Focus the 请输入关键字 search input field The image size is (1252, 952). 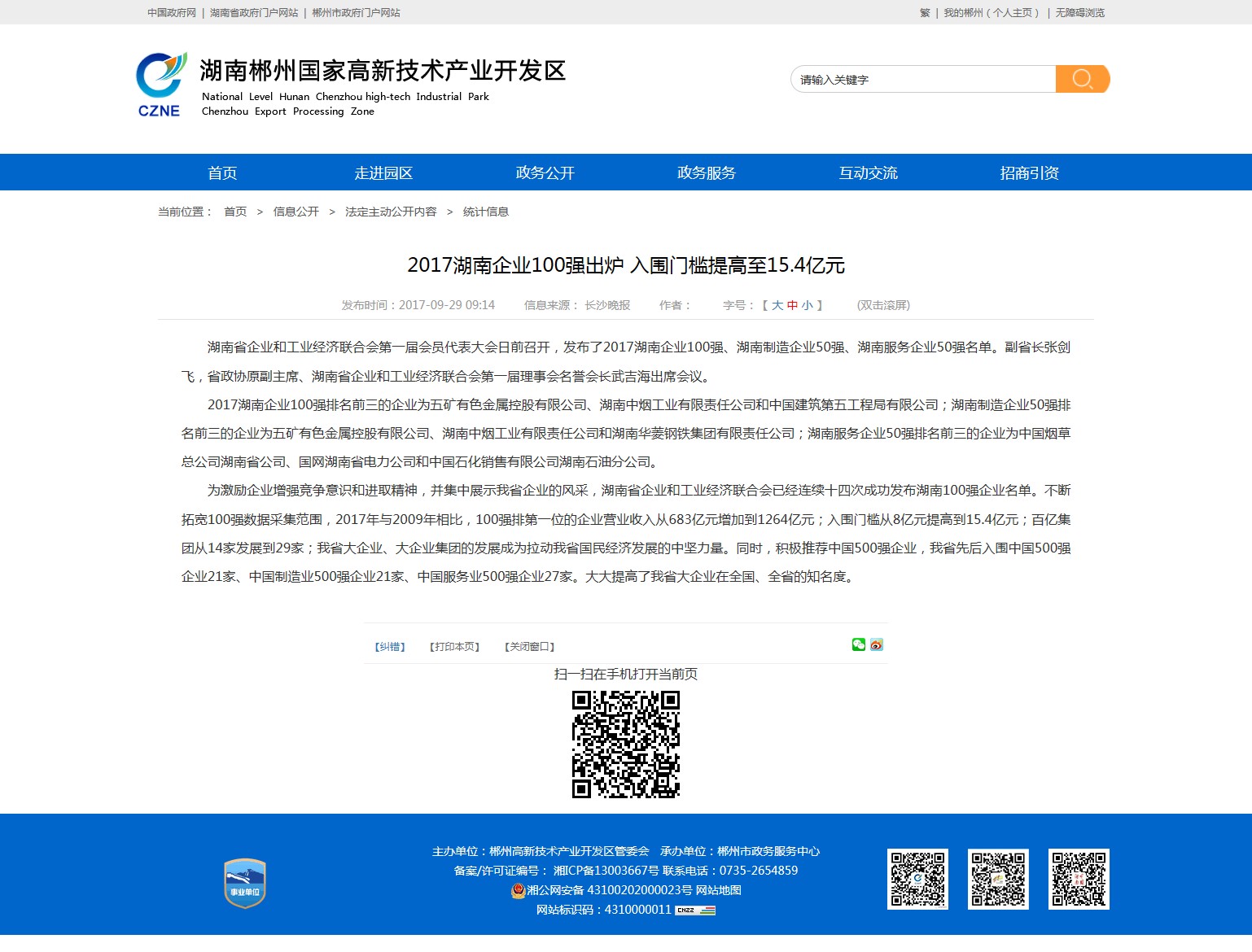pos(921,80)
